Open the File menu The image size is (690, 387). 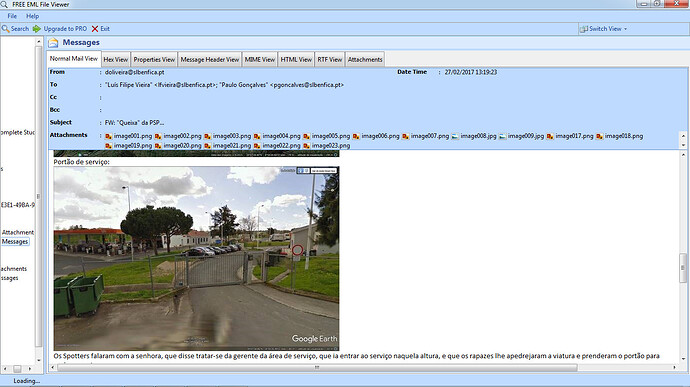point(12,16)
